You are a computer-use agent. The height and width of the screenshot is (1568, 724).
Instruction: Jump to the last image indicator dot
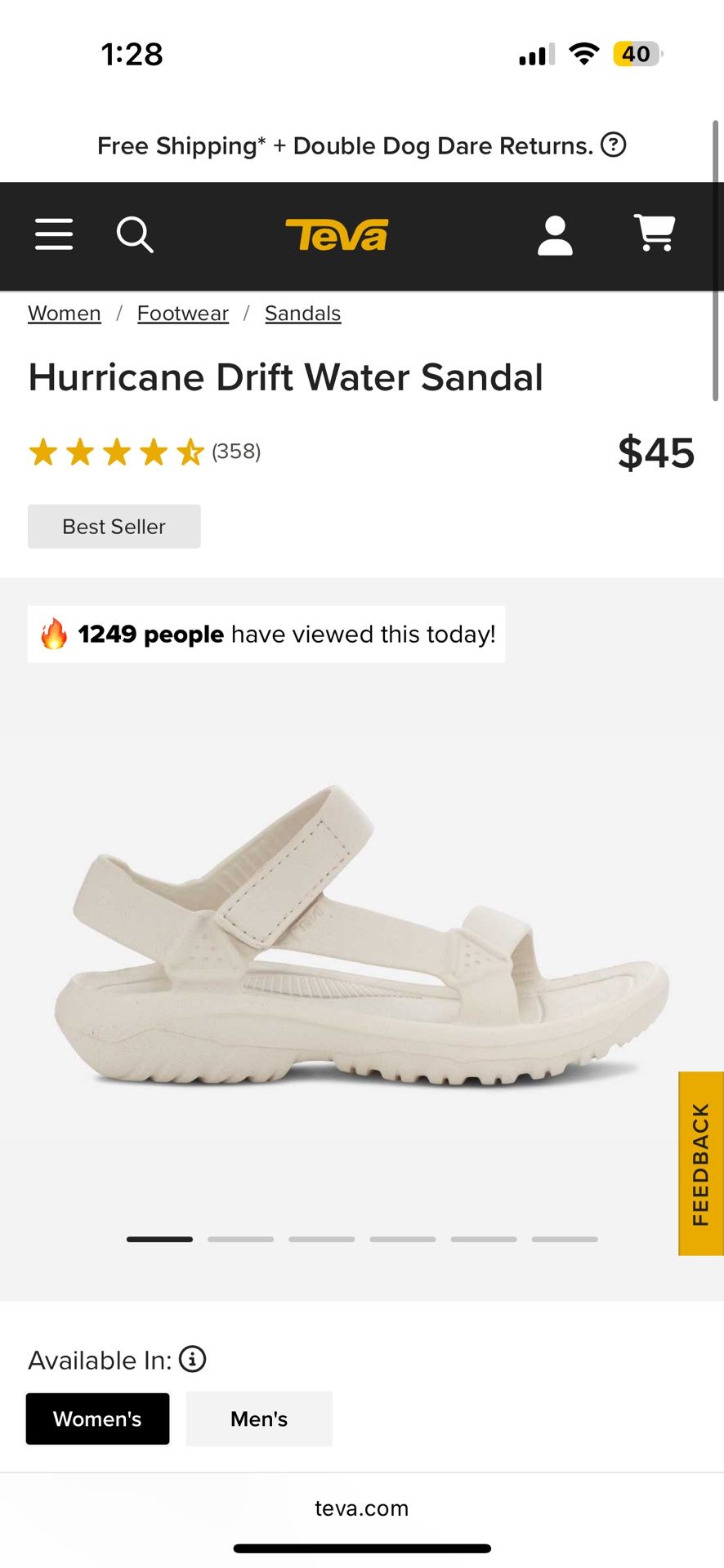565,1239
